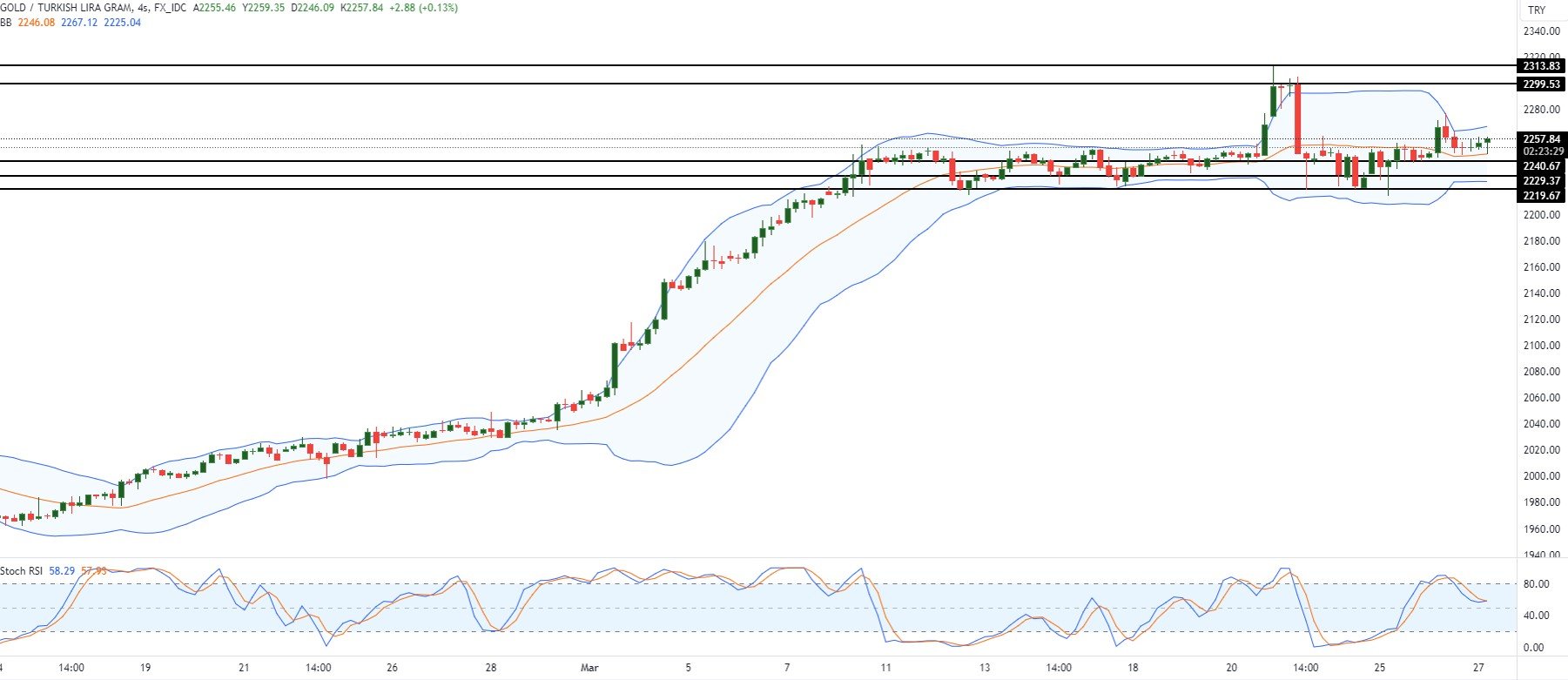This screenshot has height=680, width=1568.
Task: Click BB basis value 2246.08
Action: (36, 23)
